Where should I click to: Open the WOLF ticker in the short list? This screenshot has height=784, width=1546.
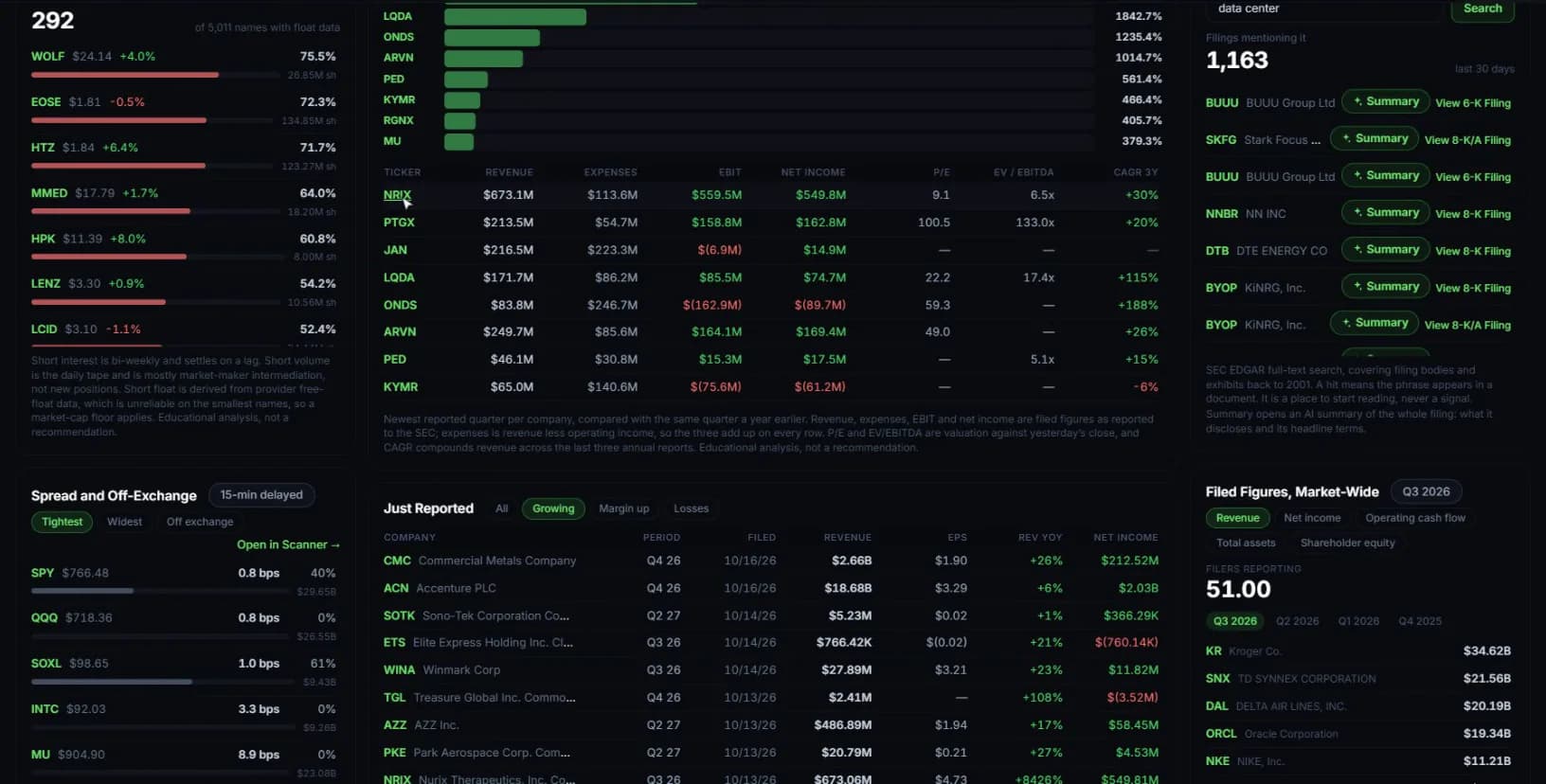point(48,57)
